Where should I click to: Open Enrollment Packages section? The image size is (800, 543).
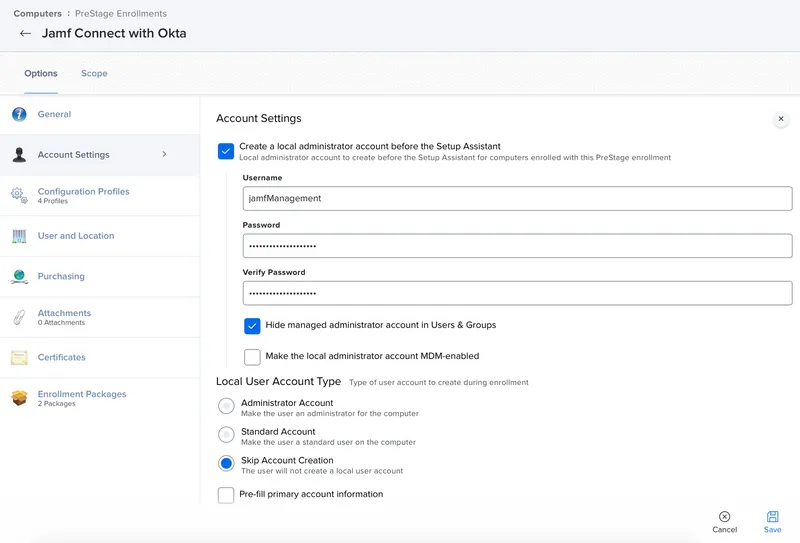coord(99,398)
